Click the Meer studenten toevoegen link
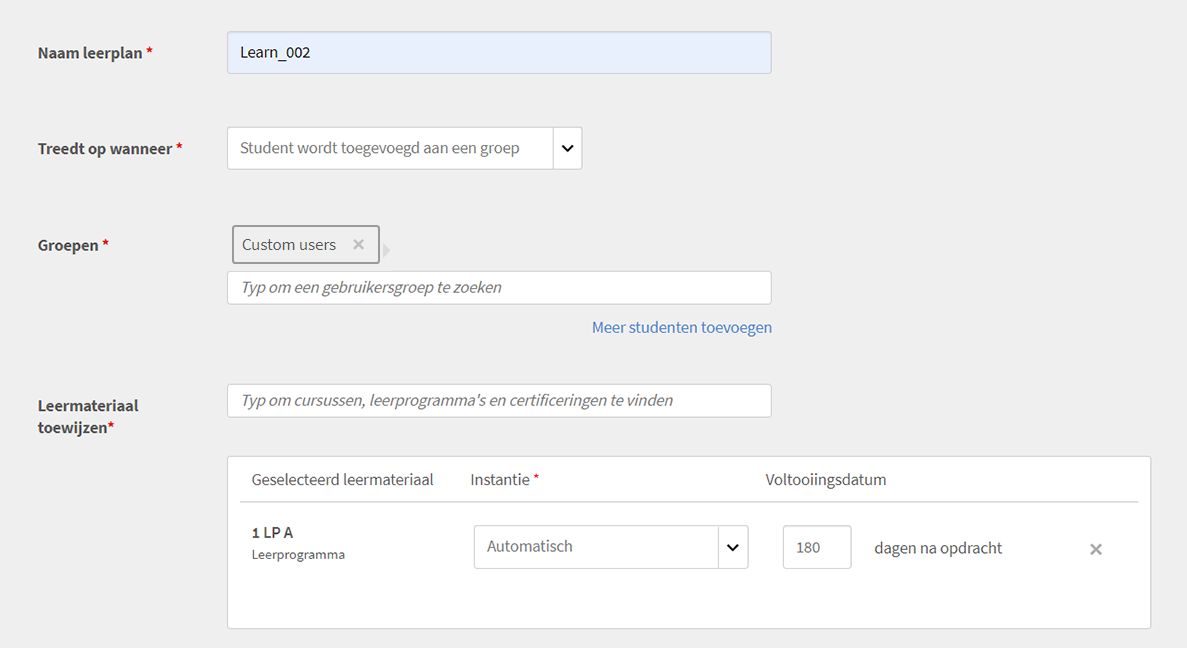The height and width of the screenshot is (648, 1187). click(682, 327)
